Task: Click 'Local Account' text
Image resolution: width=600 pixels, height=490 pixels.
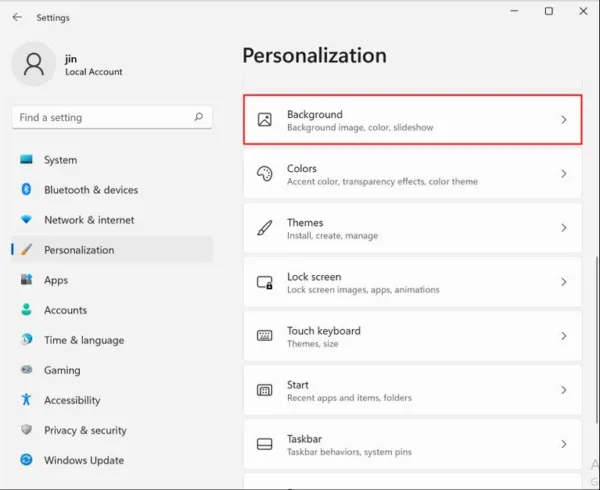Action: click(93, 72)
